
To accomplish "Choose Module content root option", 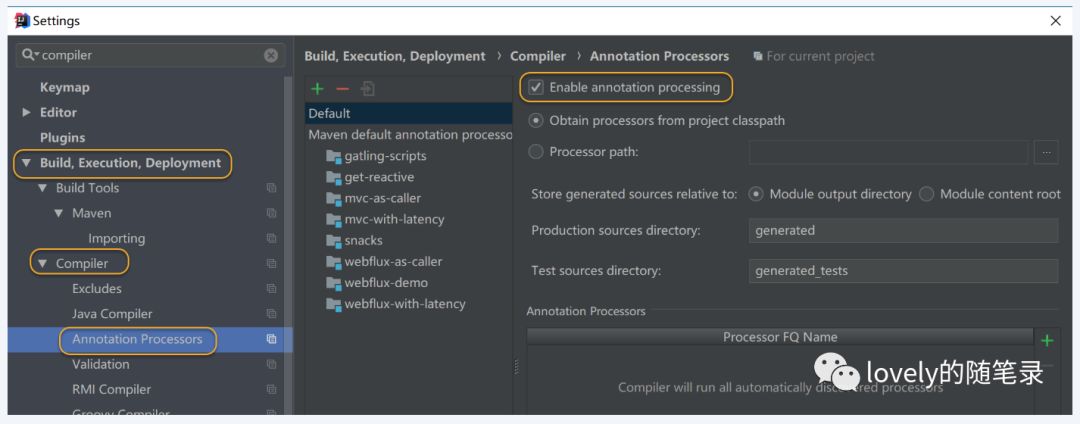I will point(926,194).
